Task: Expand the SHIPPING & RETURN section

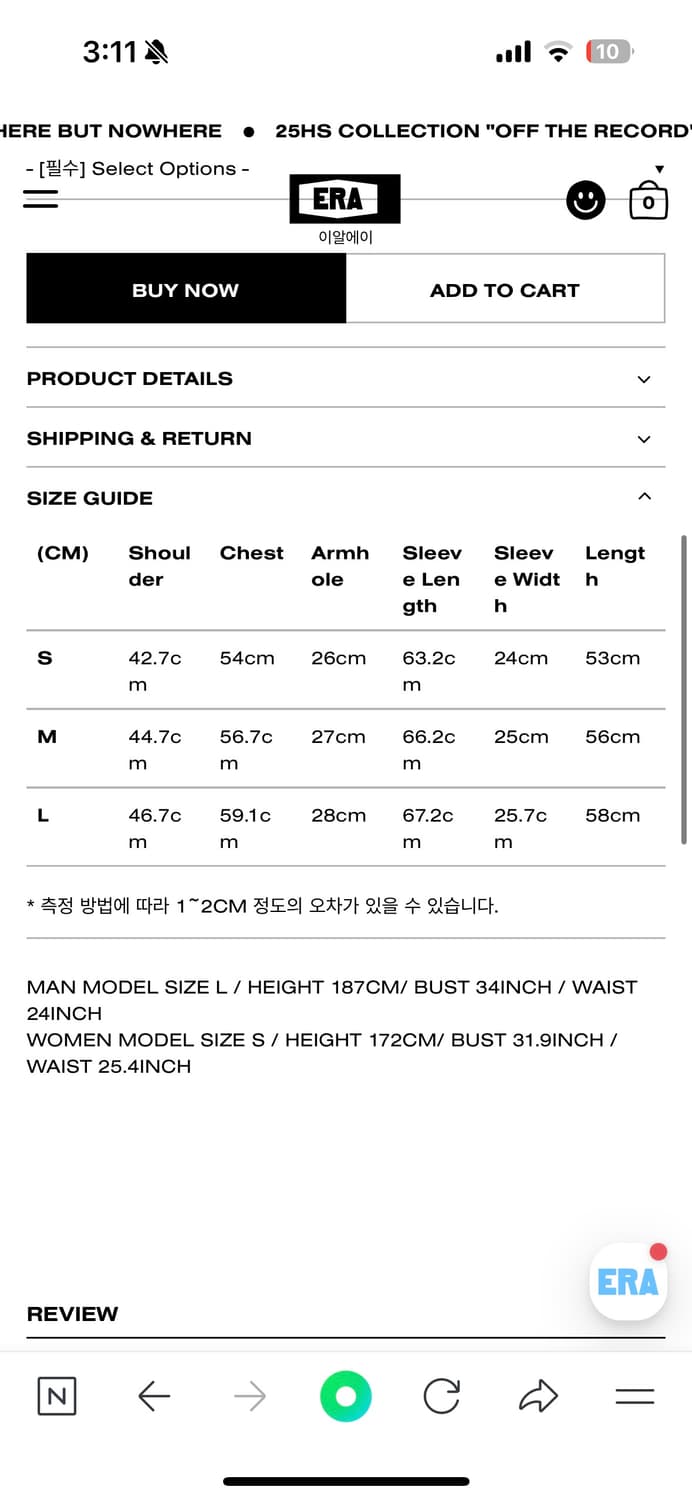Action: (x=345, y=438)
